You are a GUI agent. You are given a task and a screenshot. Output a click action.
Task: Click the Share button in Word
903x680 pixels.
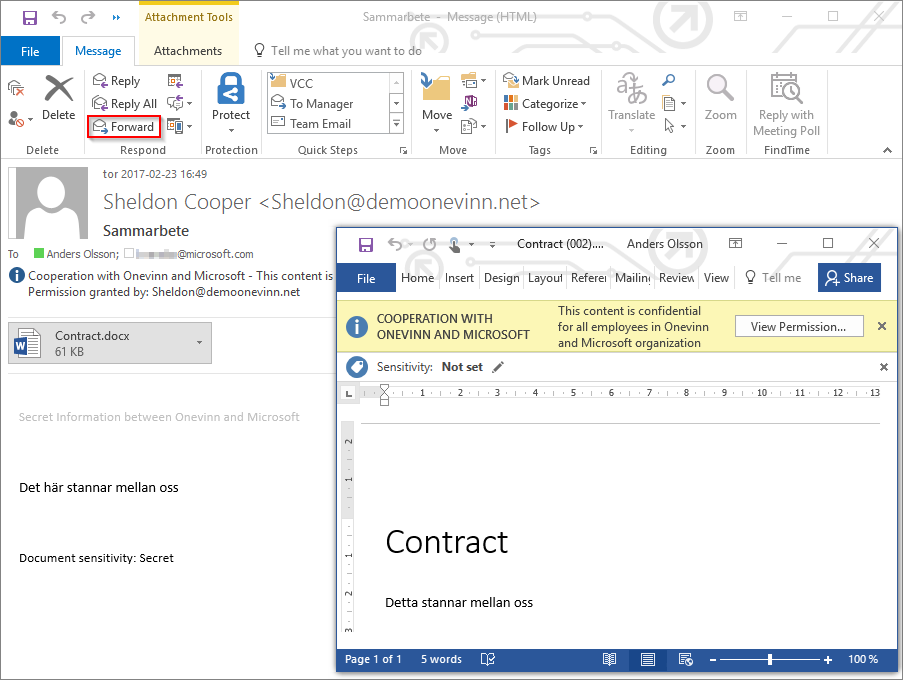point(849,278)
